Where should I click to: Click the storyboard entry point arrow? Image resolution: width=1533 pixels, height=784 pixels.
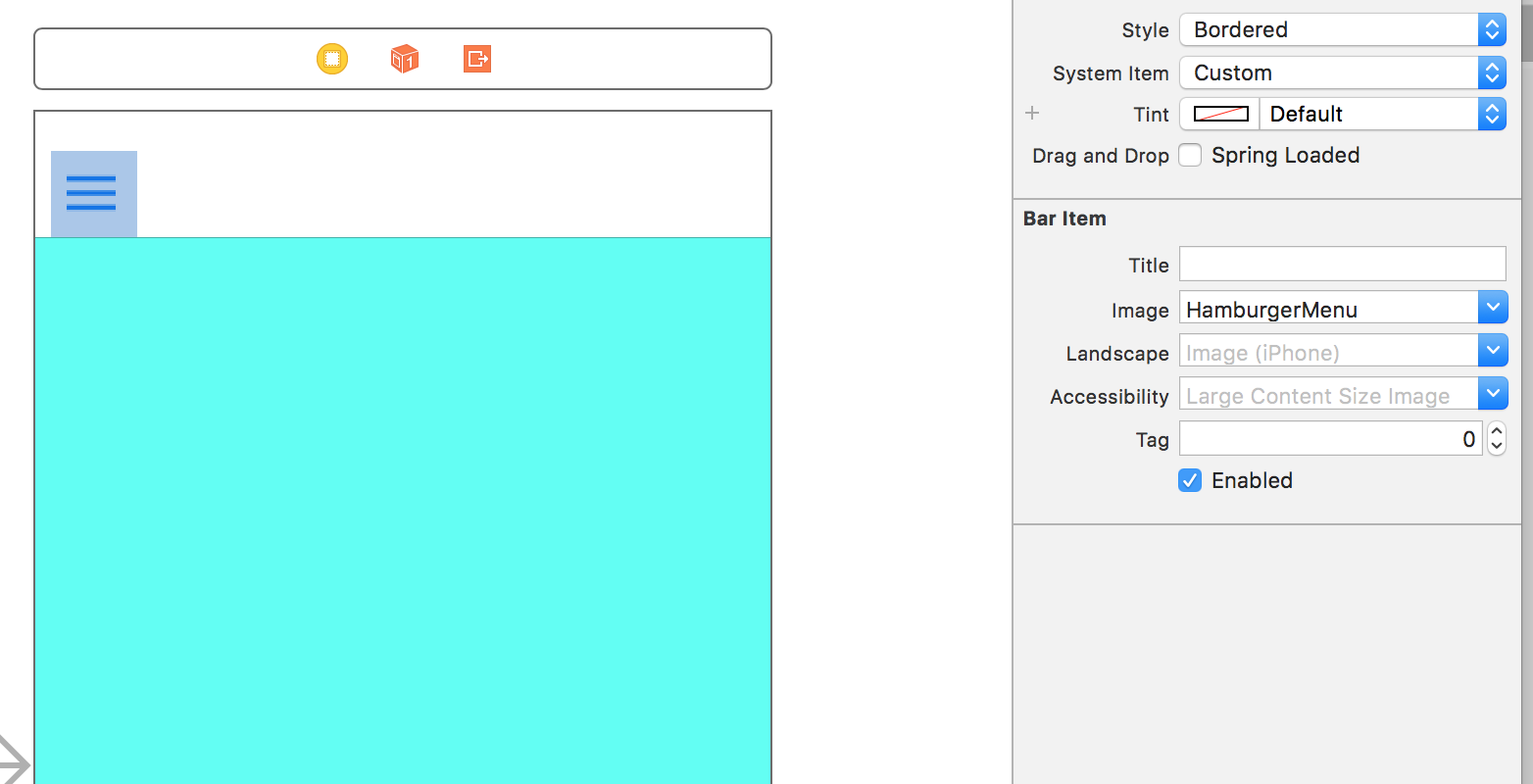coord(12,758)
